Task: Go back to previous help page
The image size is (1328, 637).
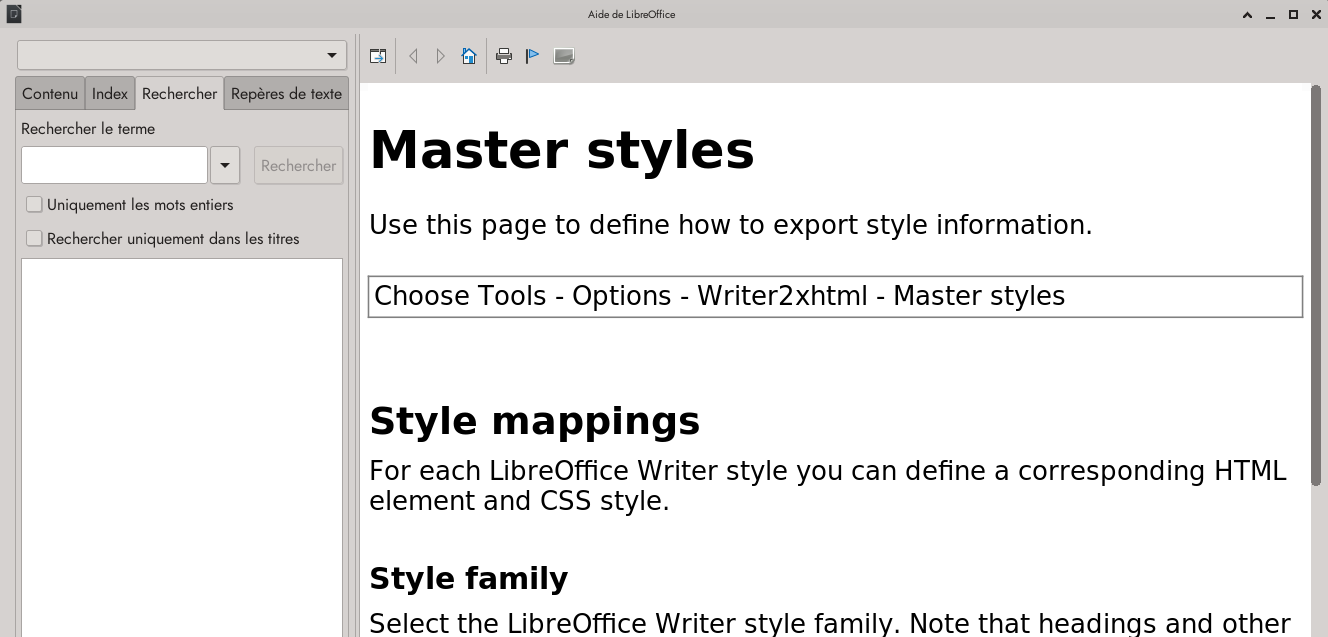Action: tap(413, 56)
